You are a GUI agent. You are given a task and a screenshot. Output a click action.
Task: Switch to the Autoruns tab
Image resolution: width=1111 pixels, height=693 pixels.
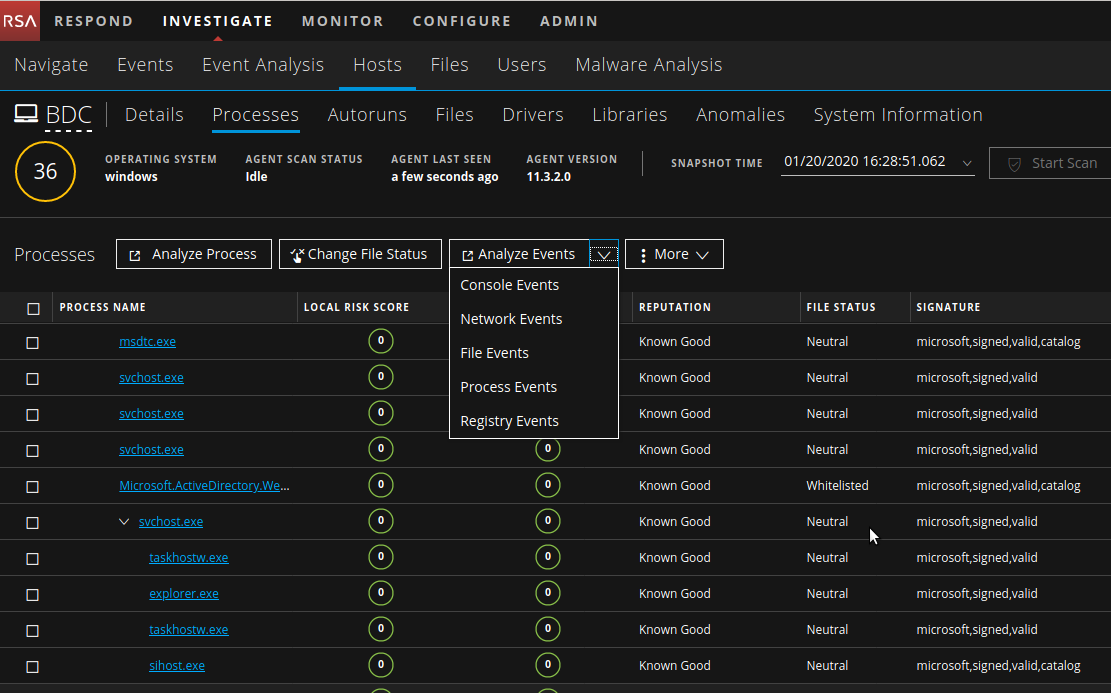click(x=367, y=115)
